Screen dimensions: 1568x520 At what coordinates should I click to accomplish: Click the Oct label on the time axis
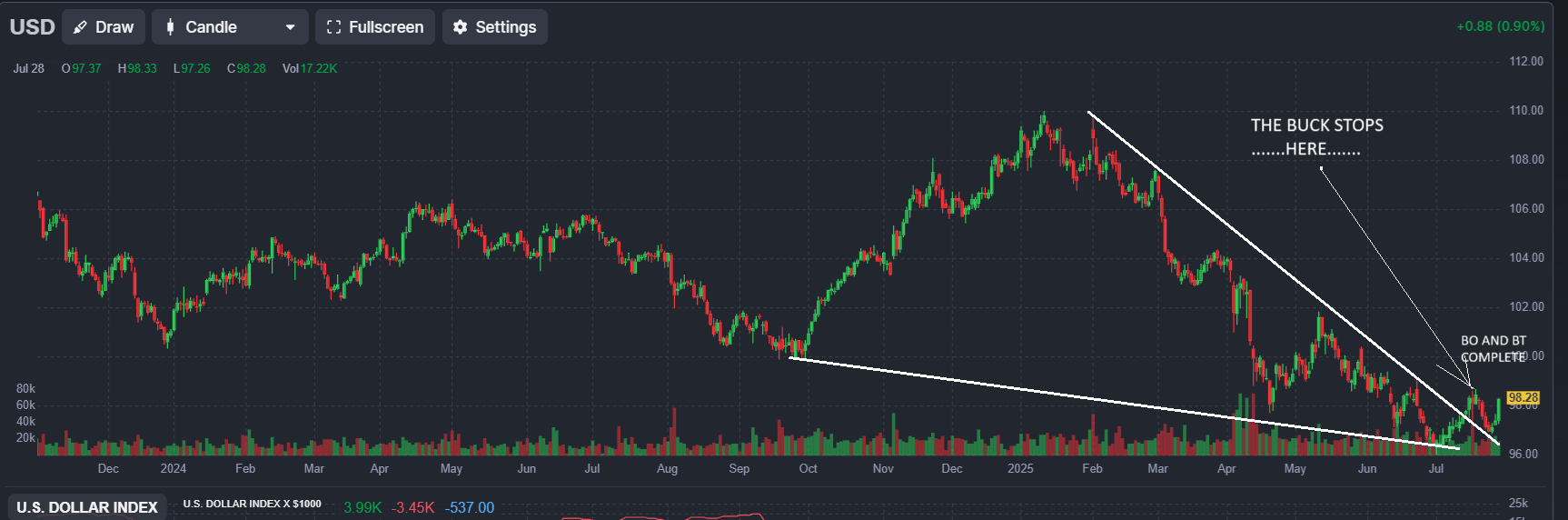[x=808, y=469]
